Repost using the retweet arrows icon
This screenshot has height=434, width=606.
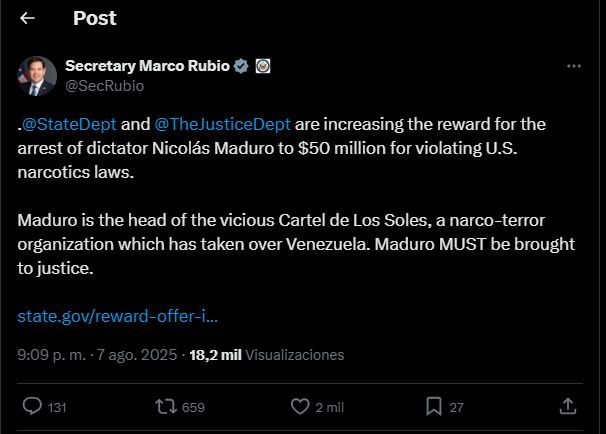click(x=166, y=407)
